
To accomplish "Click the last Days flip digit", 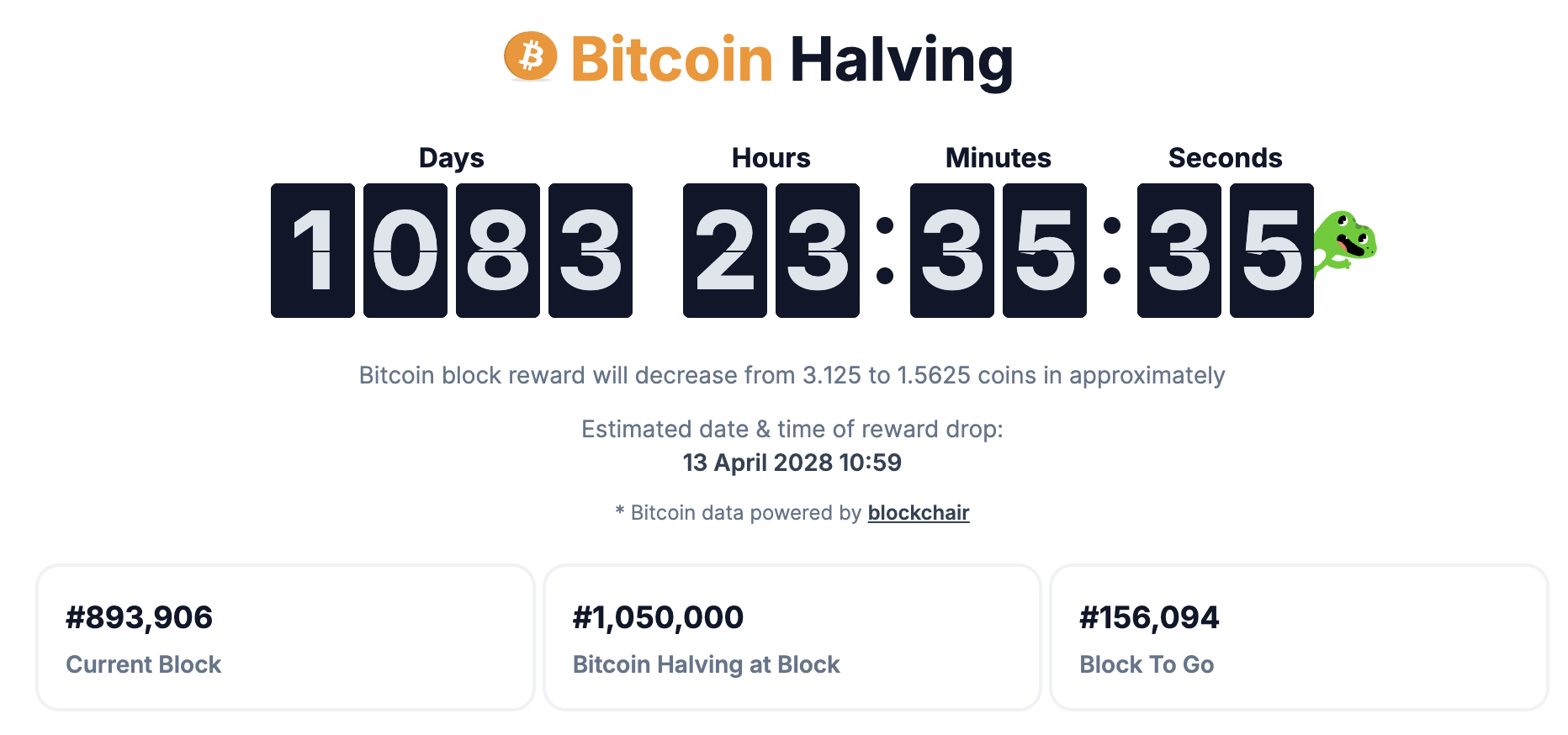I will (591, 251).
